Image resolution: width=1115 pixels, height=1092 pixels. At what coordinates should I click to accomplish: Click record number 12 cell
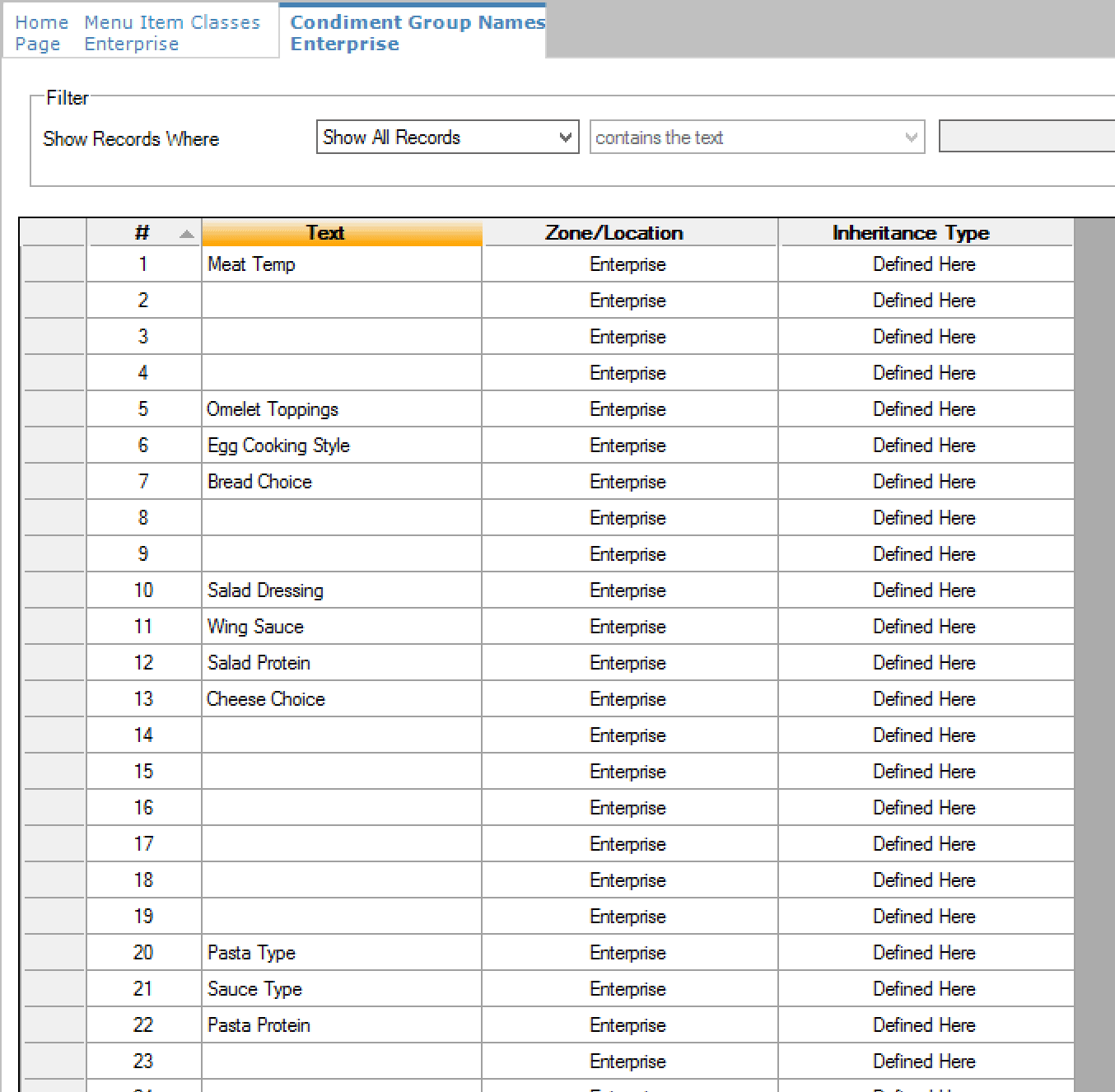[x=144, y=663]
